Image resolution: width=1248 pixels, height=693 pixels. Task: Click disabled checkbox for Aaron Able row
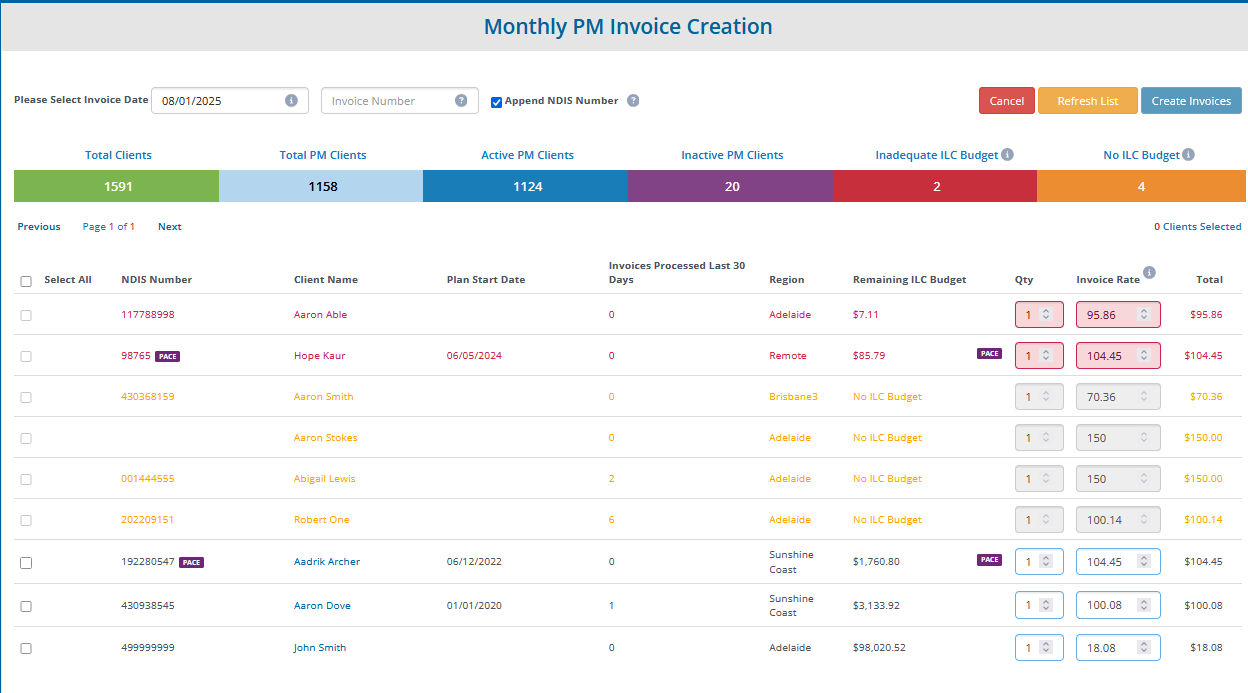(26, 315)
